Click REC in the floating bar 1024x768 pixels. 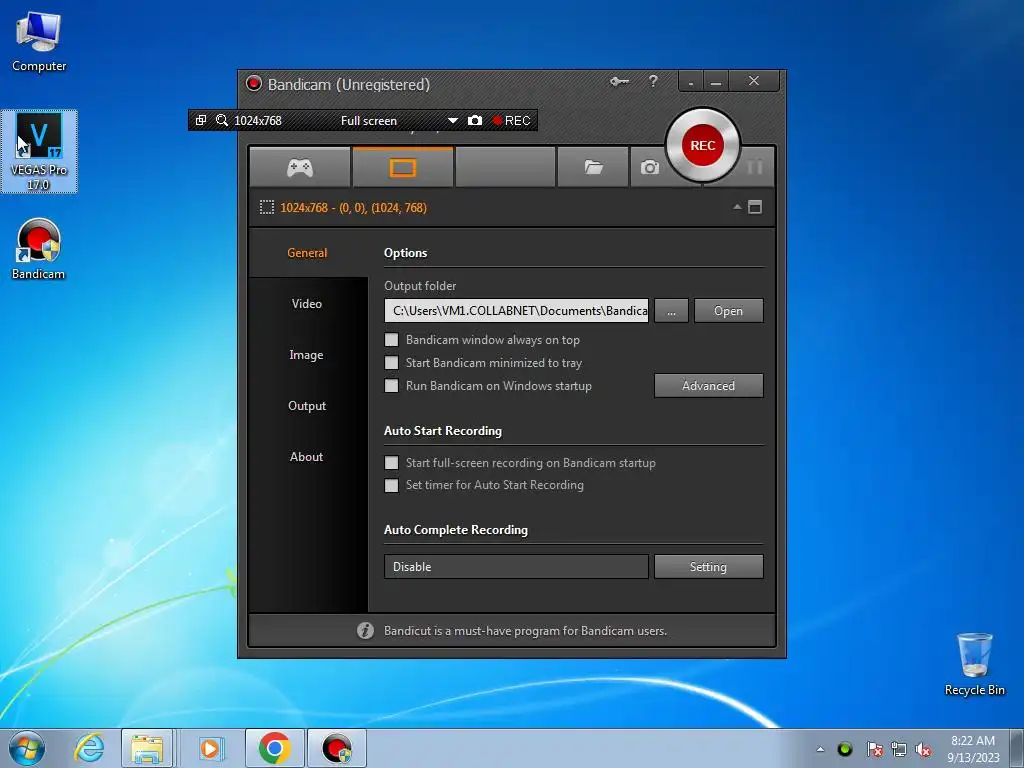(511, 120)
